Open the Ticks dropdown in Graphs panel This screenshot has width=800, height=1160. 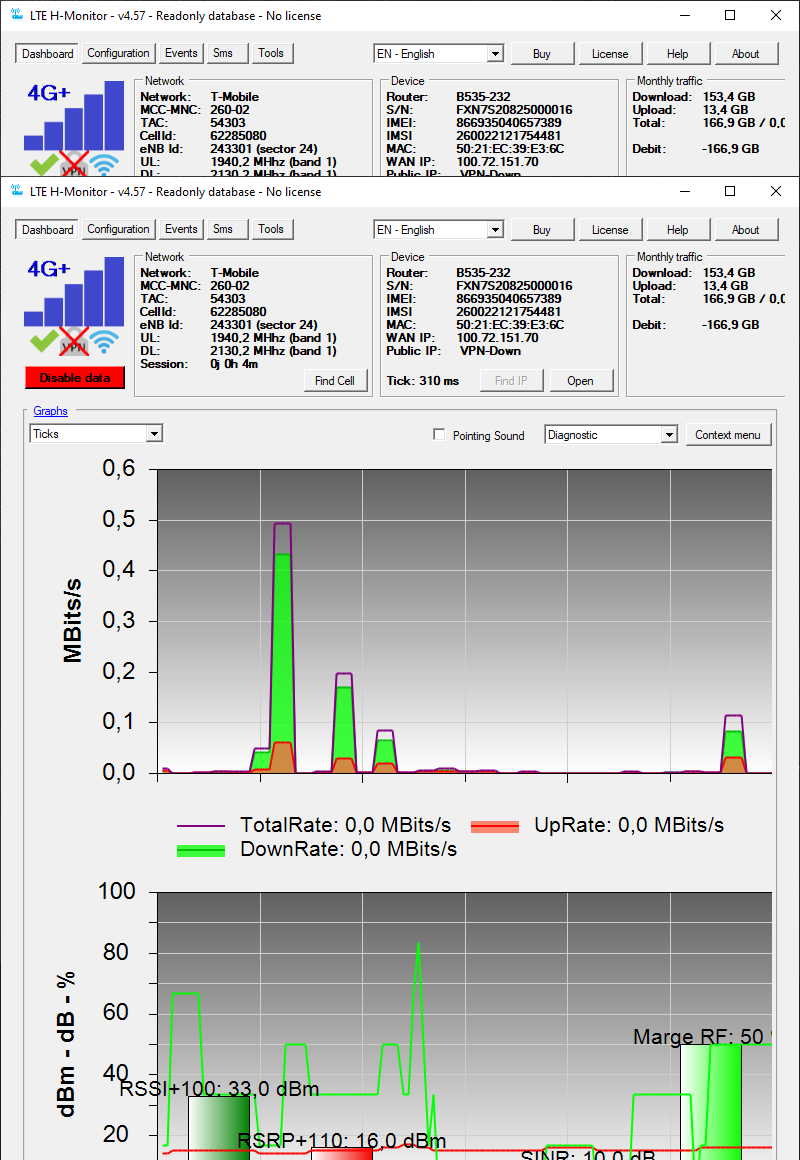pos(96,434)
